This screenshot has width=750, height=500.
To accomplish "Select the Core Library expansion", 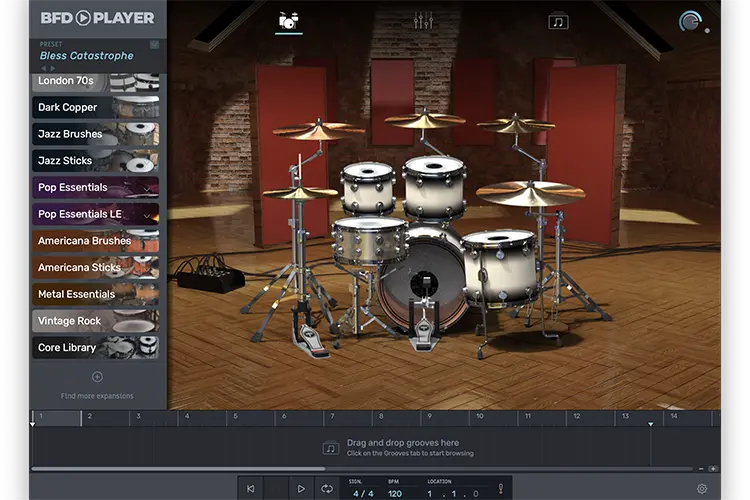I will tap(96, 348).
